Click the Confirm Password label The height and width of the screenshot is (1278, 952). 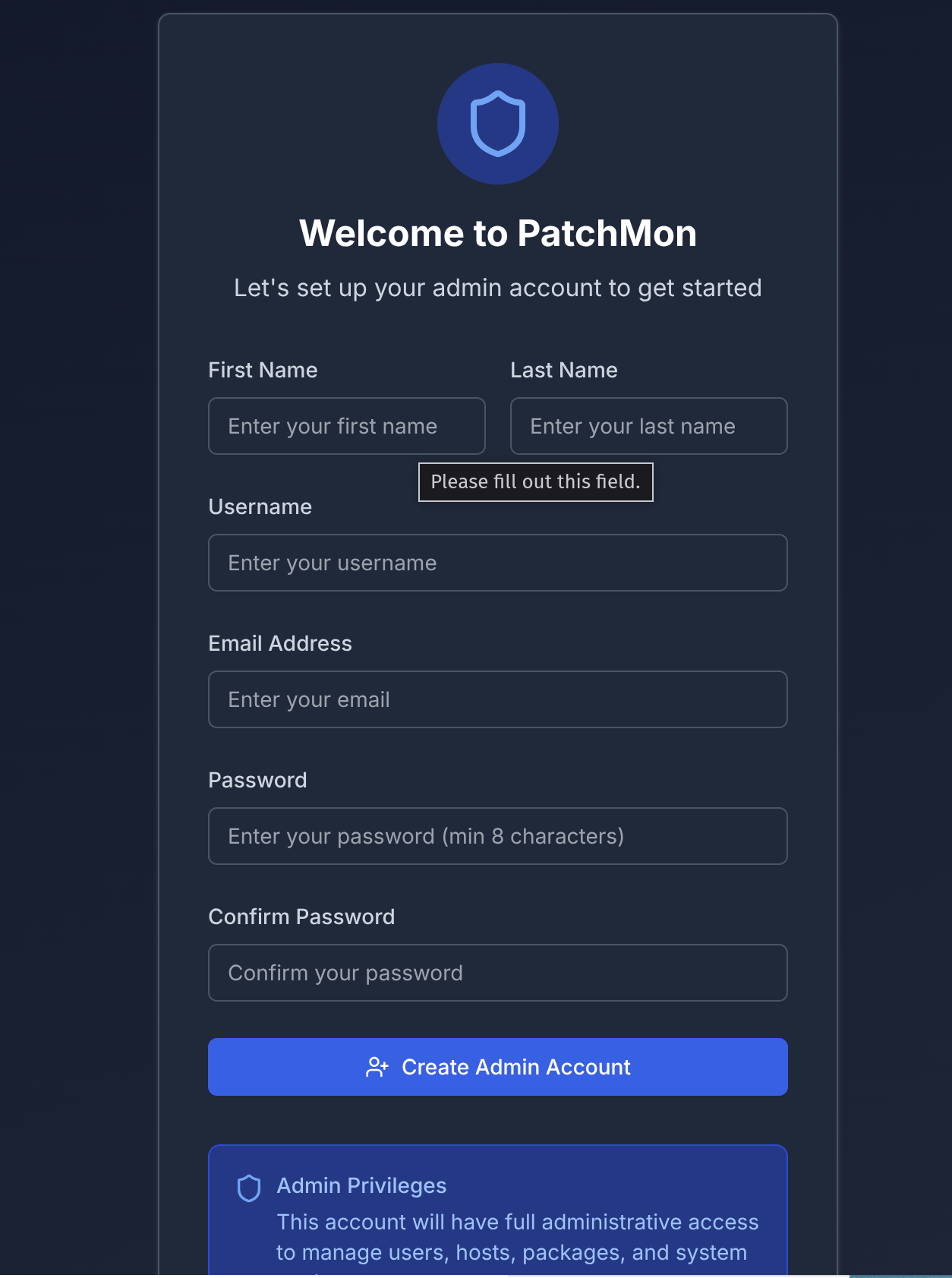301,917
